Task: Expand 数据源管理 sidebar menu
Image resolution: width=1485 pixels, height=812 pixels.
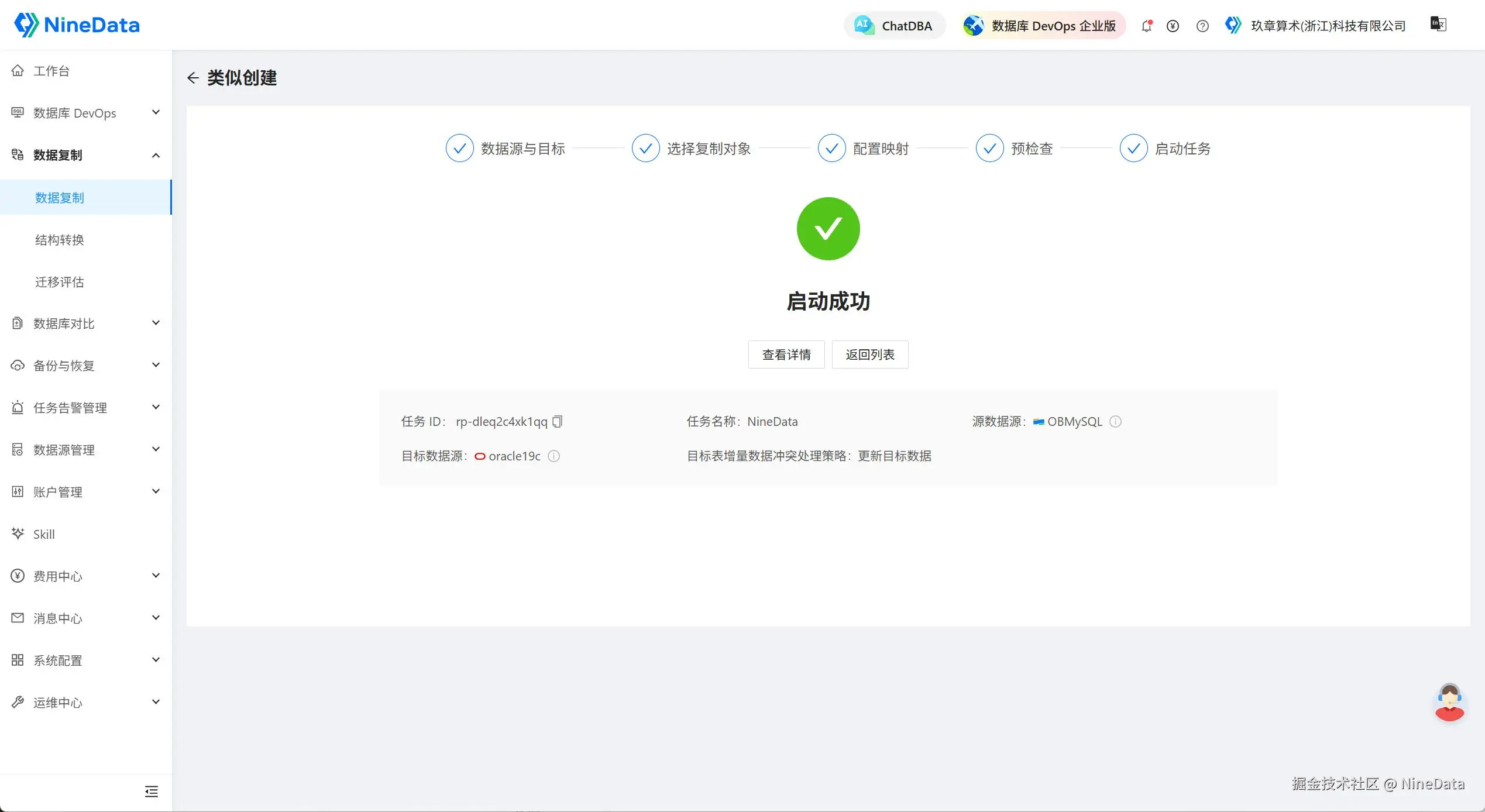Action: click(x=86, y=450)
